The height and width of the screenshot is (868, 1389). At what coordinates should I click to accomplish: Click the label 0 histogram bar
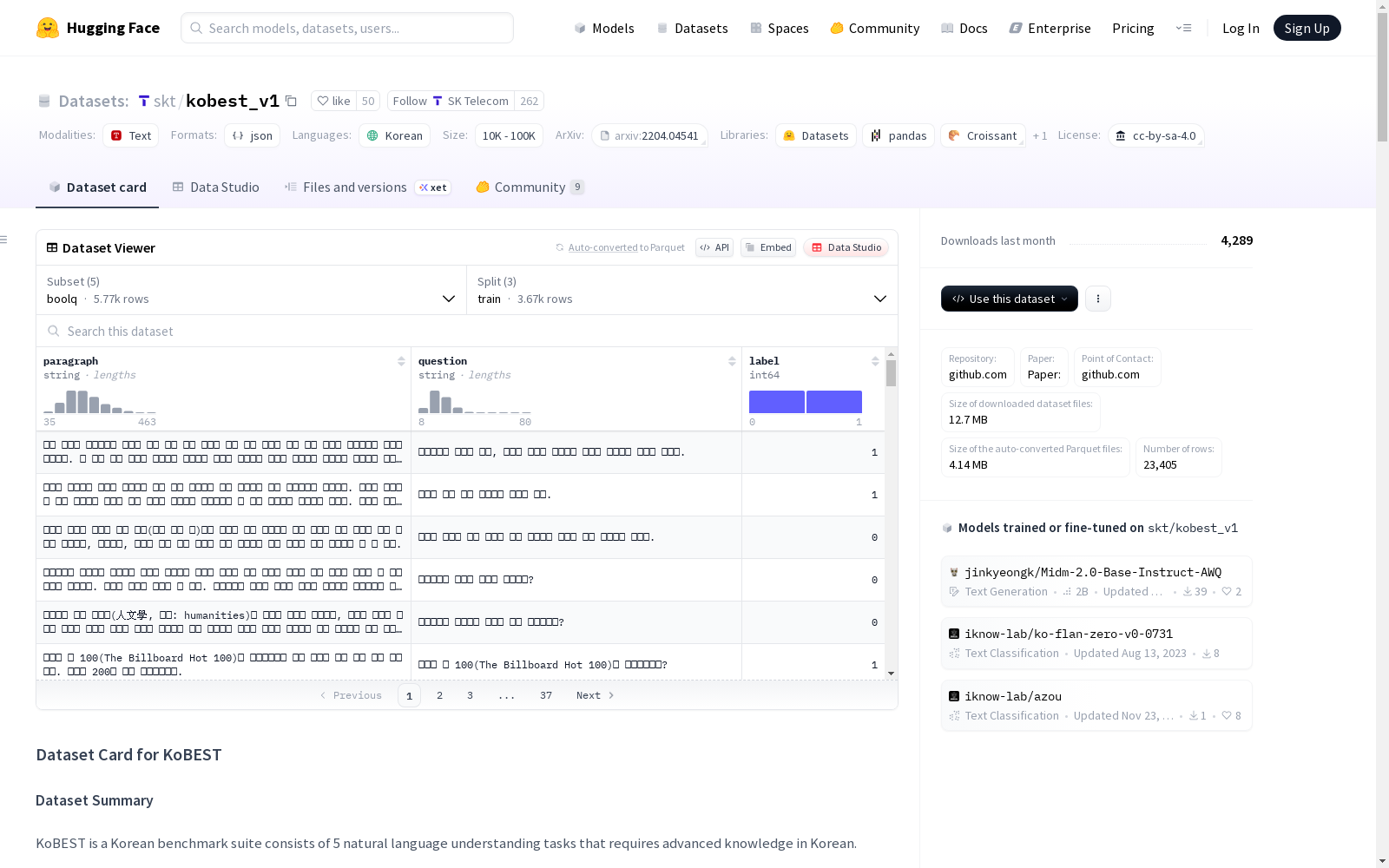776,402
